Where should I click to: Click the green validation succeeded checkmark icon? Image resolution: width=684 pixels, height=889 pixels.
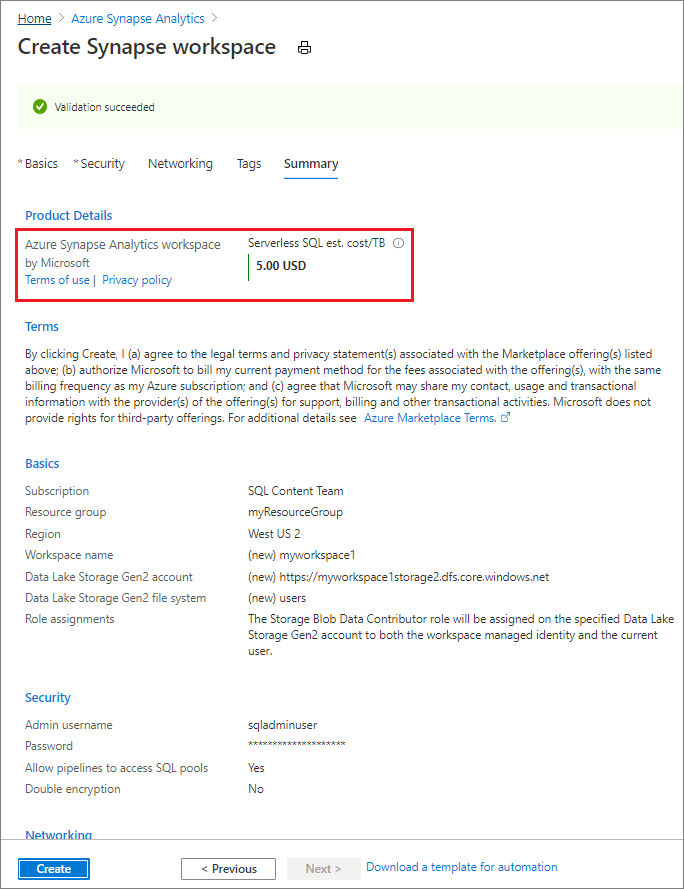pos(40,107)
